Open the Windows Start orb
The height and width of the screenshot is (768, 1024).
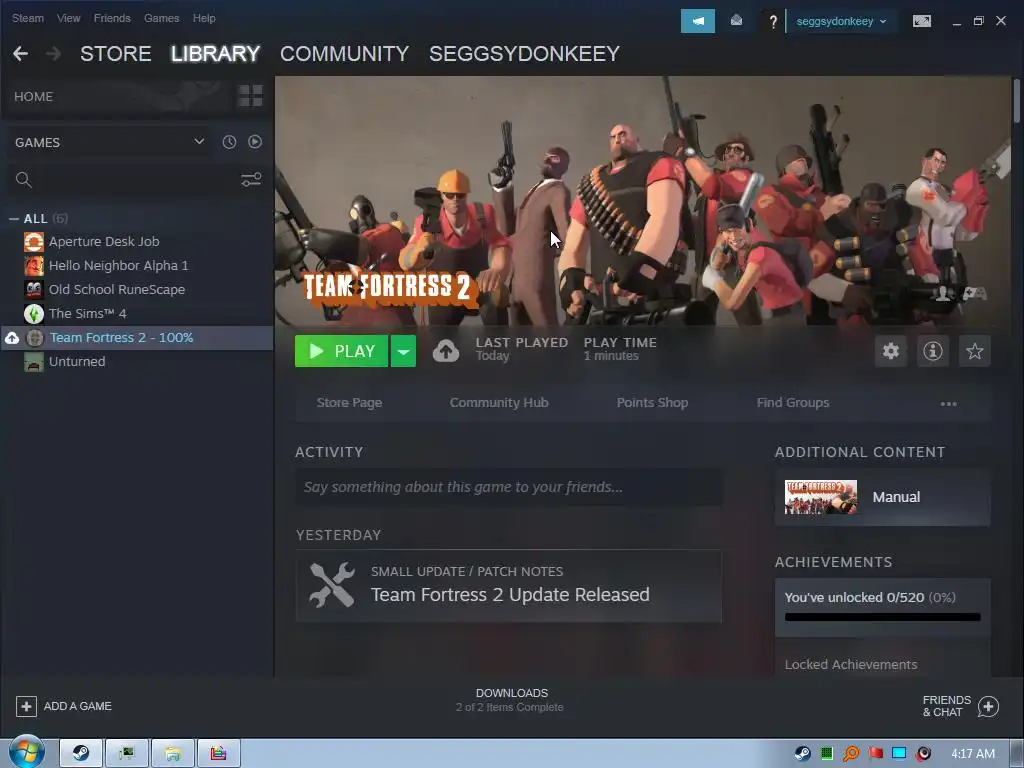click(26, 752)
